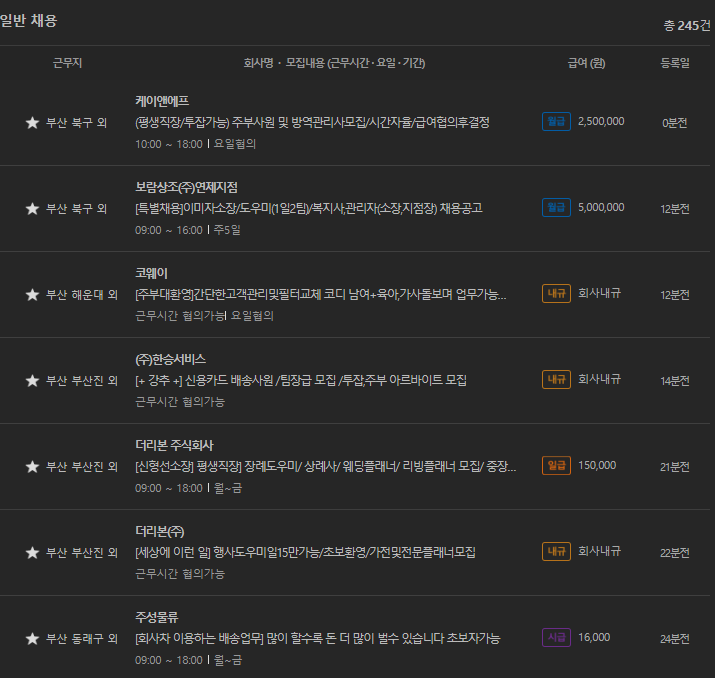The width and height of the screenshot is (715, 678).
Task: Star the 케이앤에프 job listing
Action: tap(32, 123)
